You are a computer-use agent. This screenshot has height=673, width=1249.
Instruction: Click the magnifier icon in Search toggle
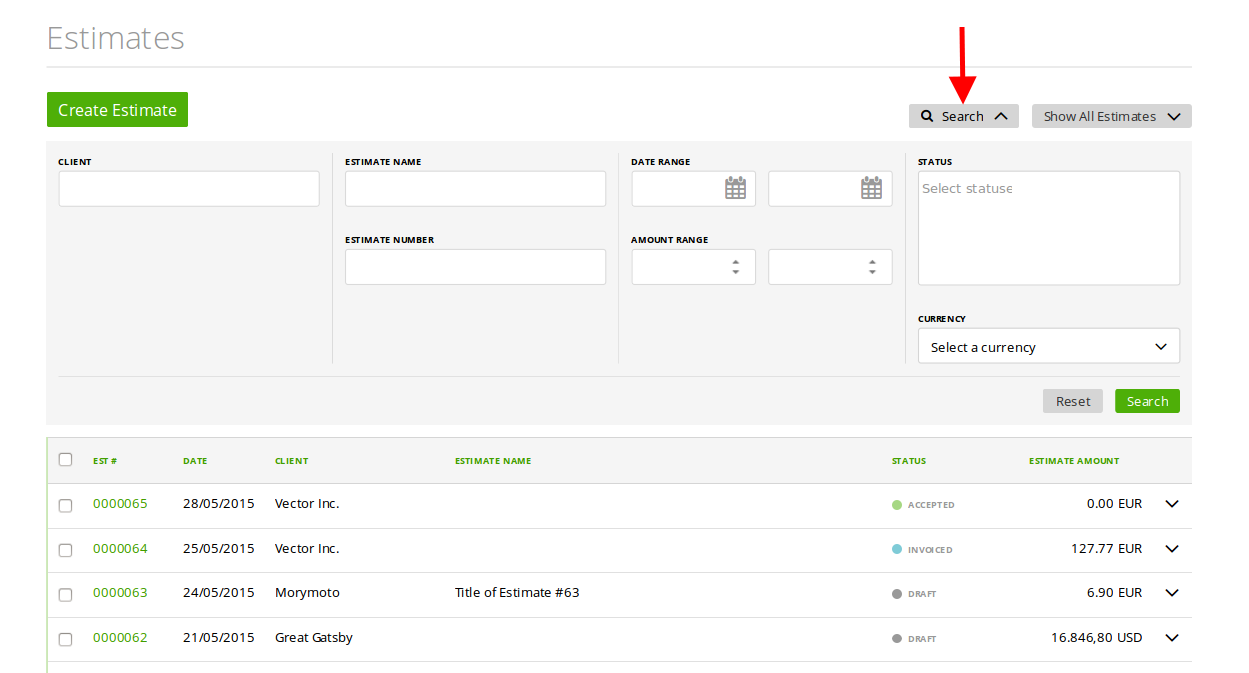(x=927, y=116)
